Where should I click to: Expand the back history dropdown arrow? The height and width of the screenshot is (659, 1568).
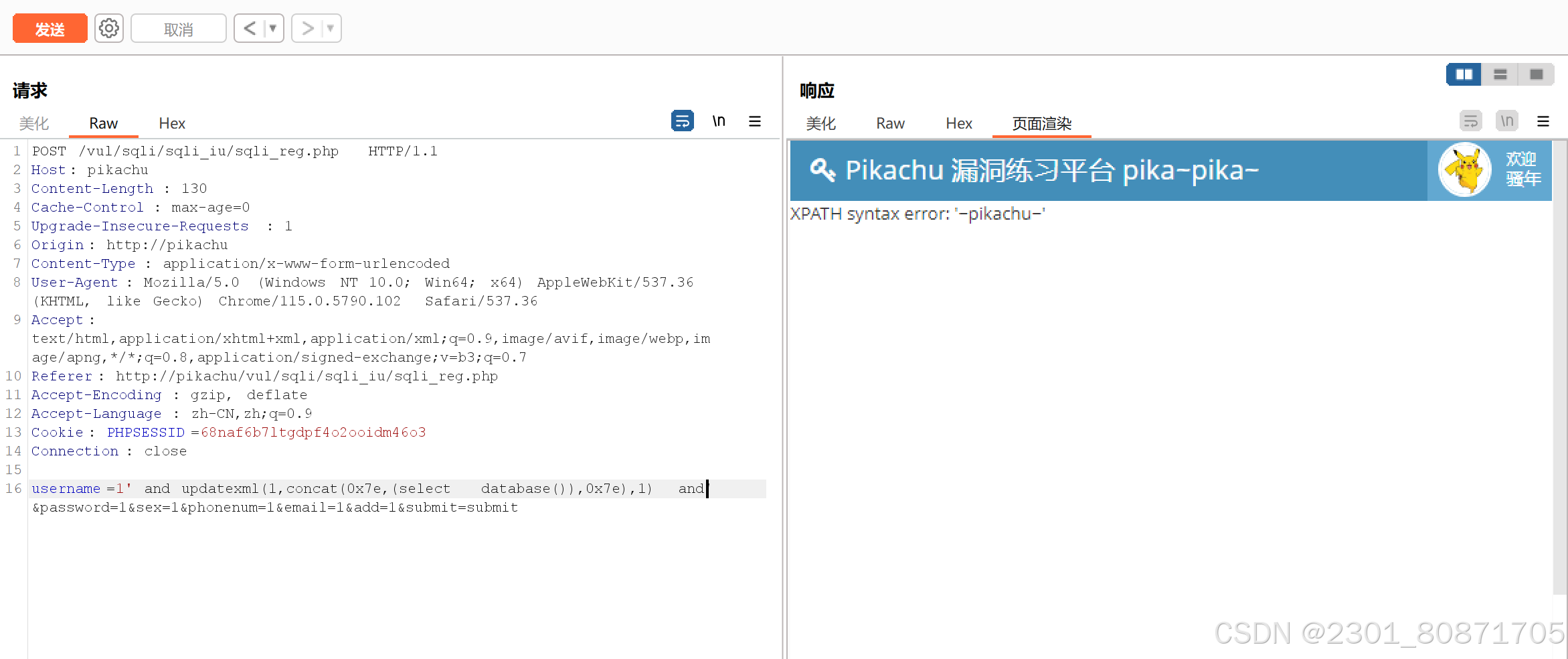[273, 29]
